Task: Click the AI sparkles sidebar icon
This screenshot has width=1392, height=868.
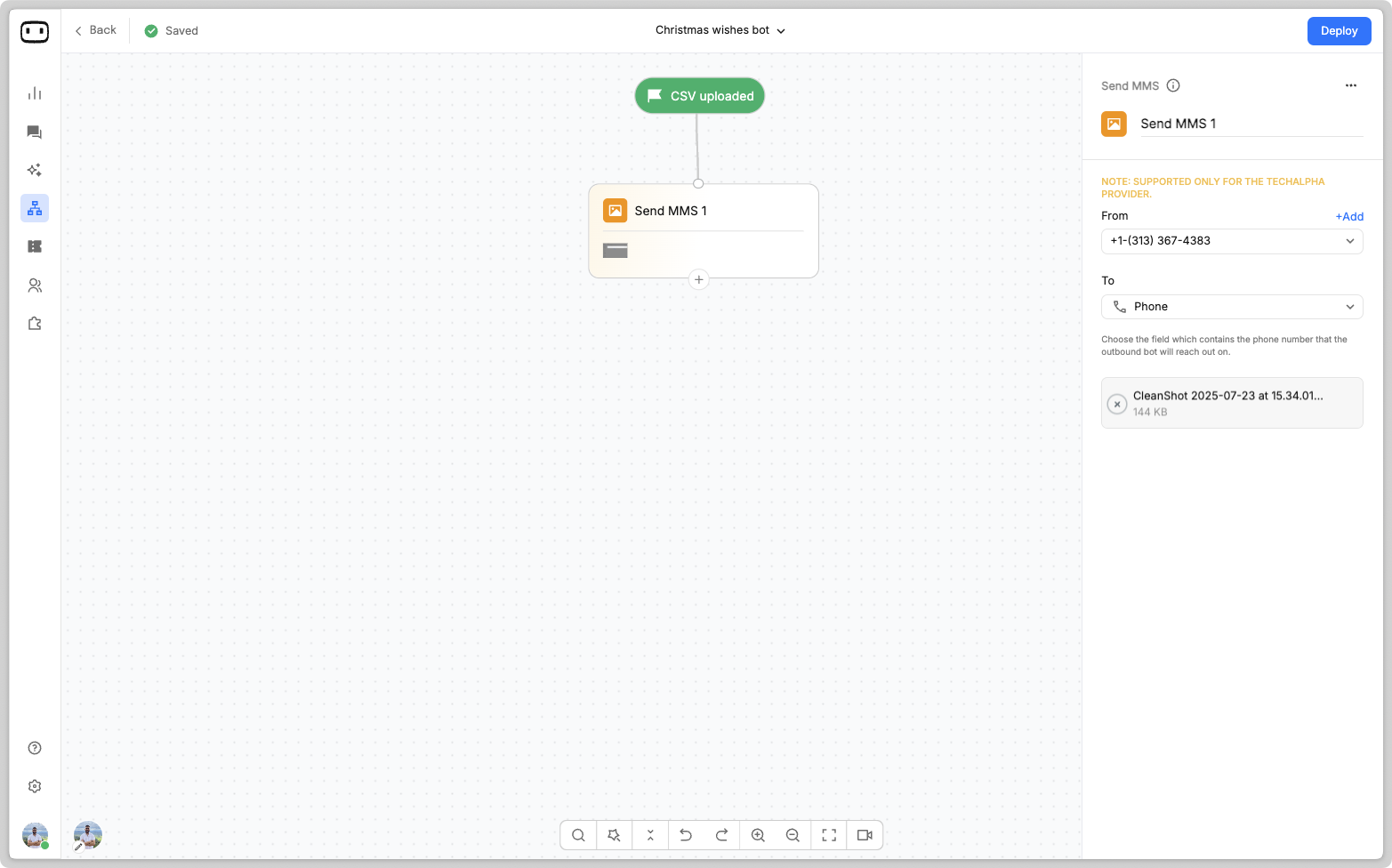Action: pyautogui.click(x=35, y=170)
